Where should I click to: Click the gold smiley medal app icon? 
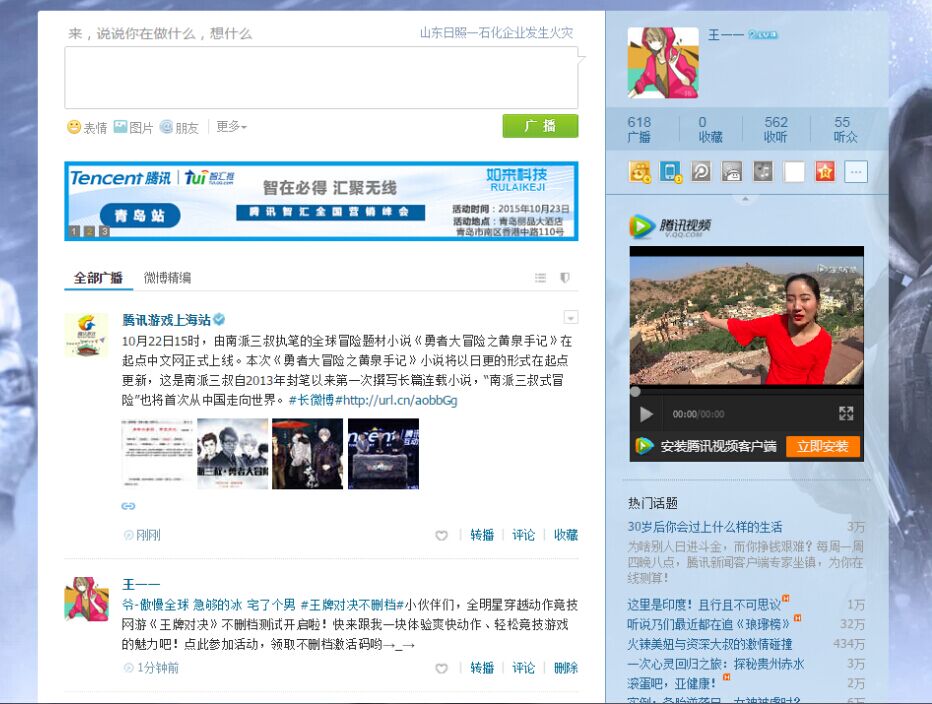[x=640, y=172]
